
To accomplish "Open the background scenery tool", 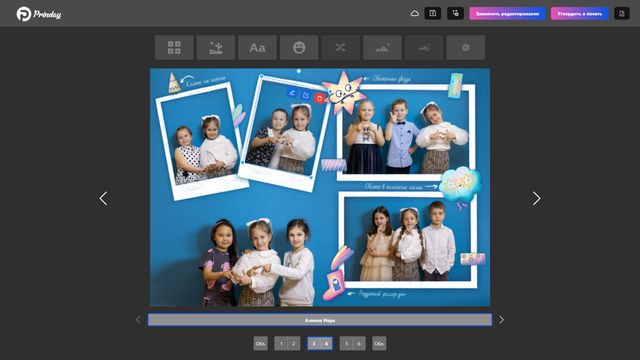I will click(216, 48).
